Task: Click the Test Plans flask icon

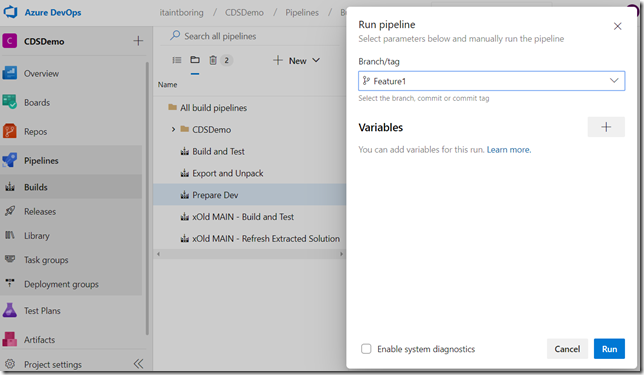Action: click(x=10, y=310)
